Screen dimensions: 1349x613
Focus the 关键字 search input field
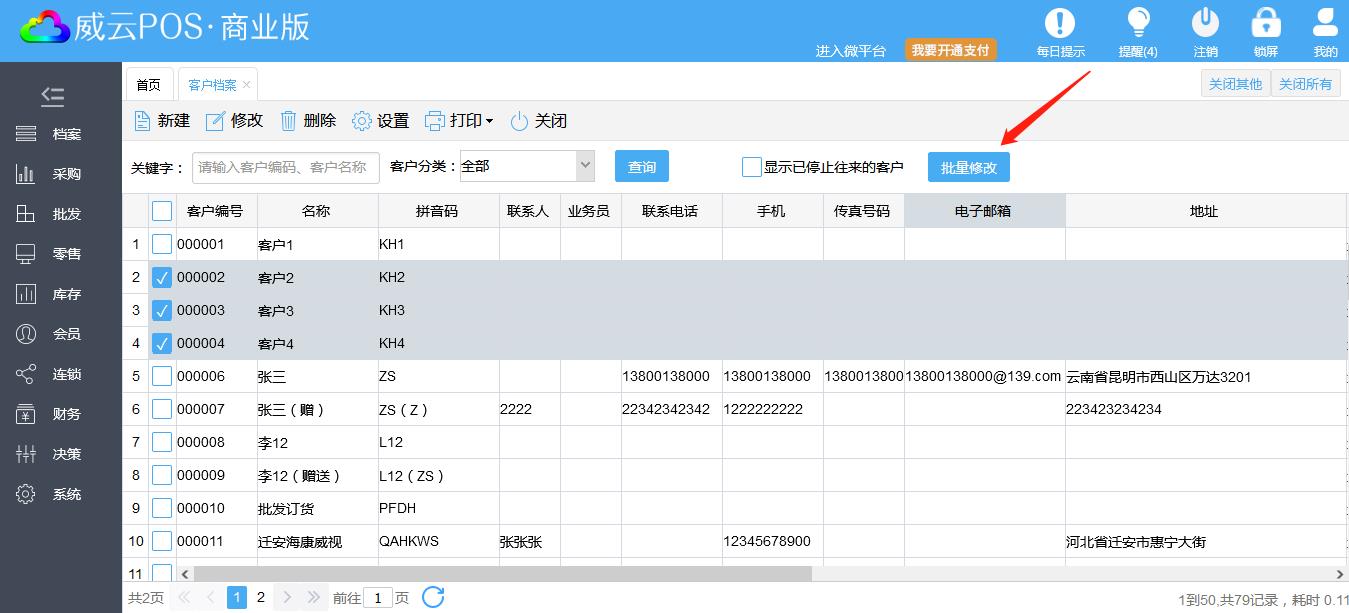pos(285,167)
